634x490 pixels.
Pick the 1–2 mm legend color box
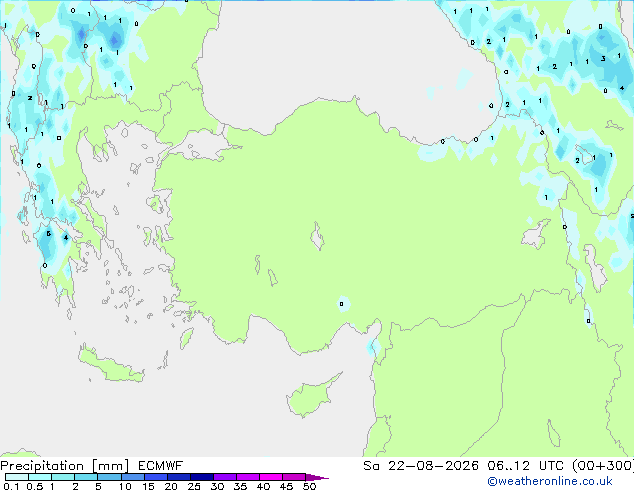tap(63, 477)
